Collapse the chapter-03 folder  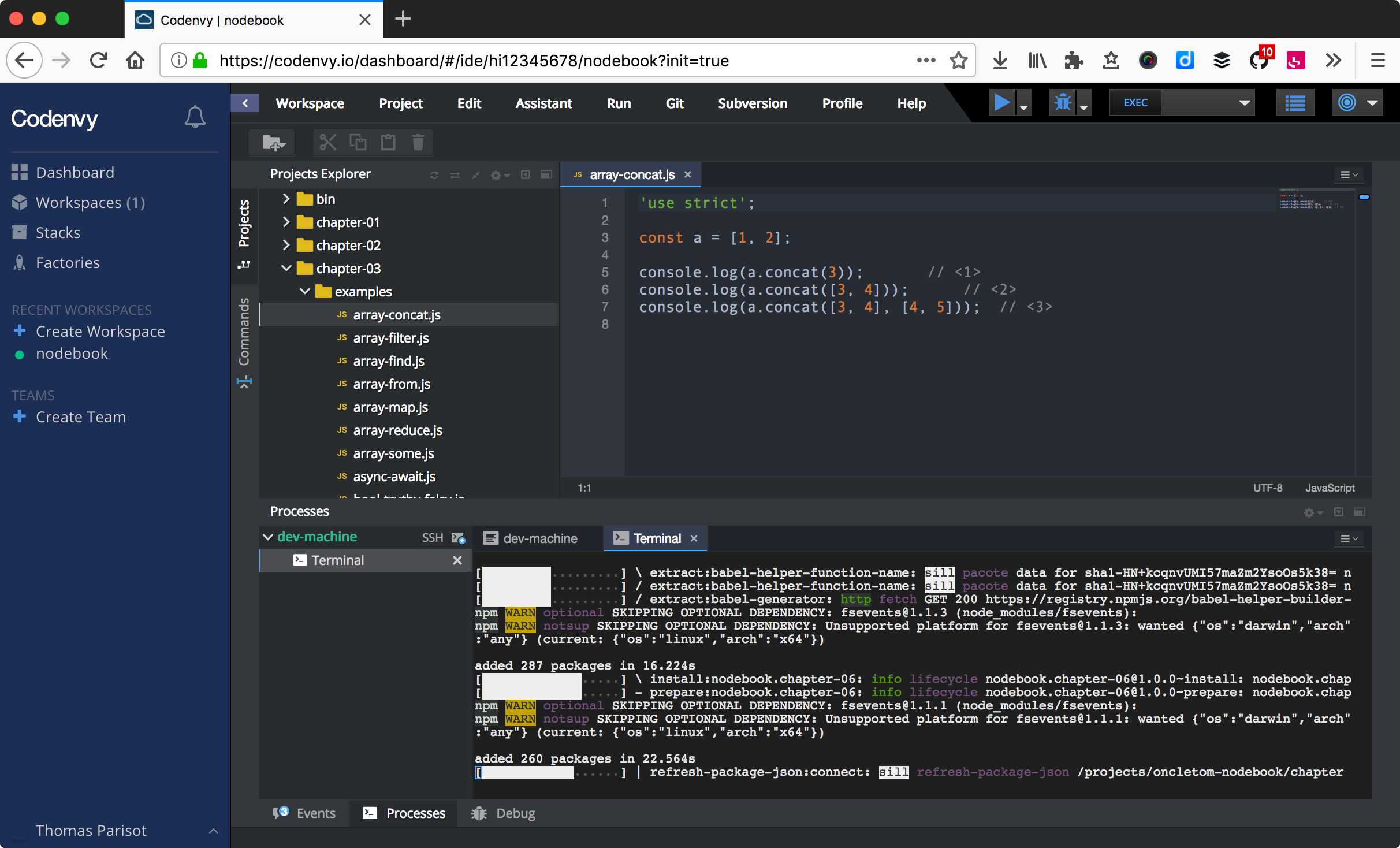click(x=286, y=268)
